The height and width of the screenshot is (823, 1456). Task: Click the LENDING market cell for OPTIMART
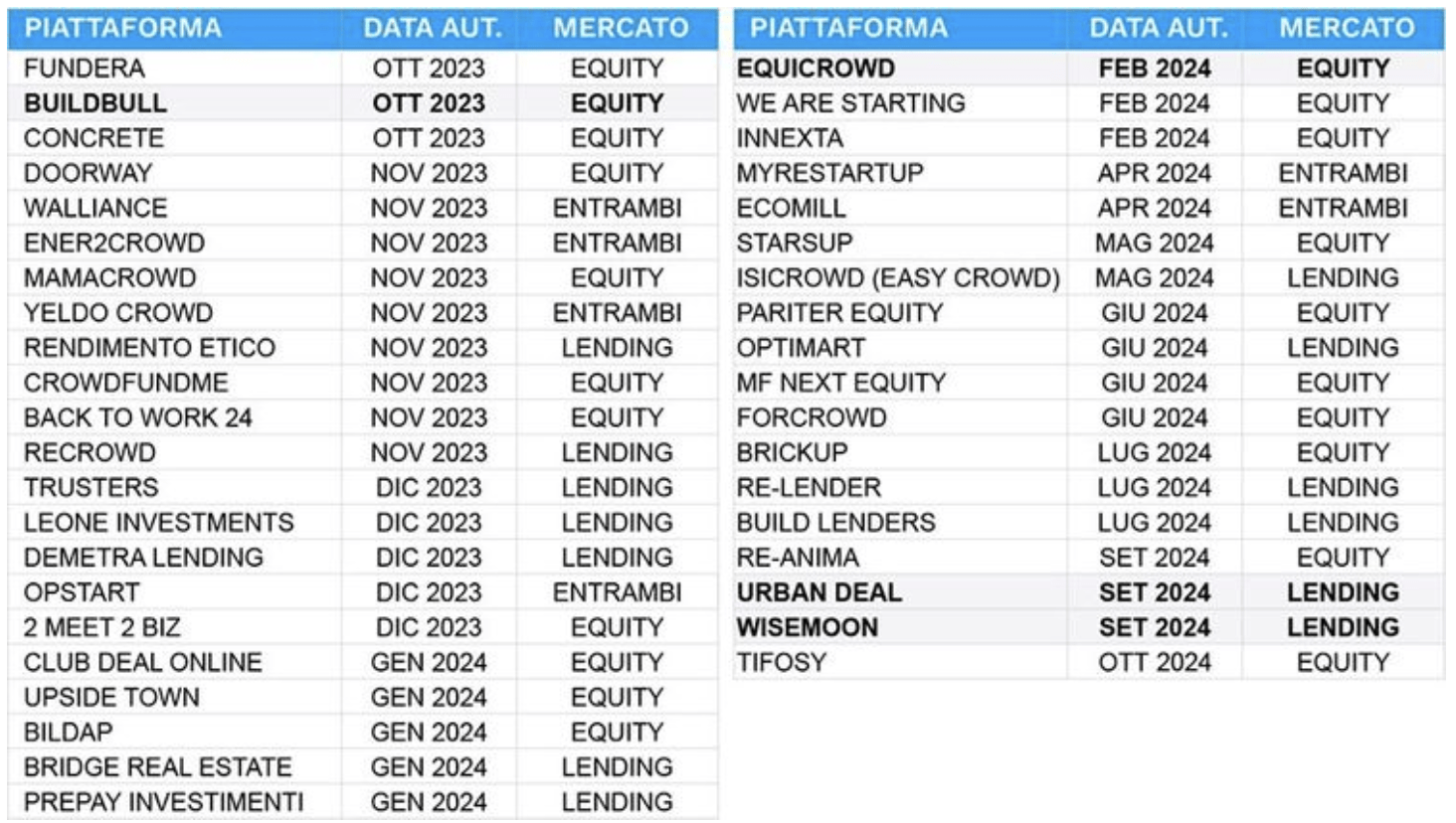(x=1343, y=349)
